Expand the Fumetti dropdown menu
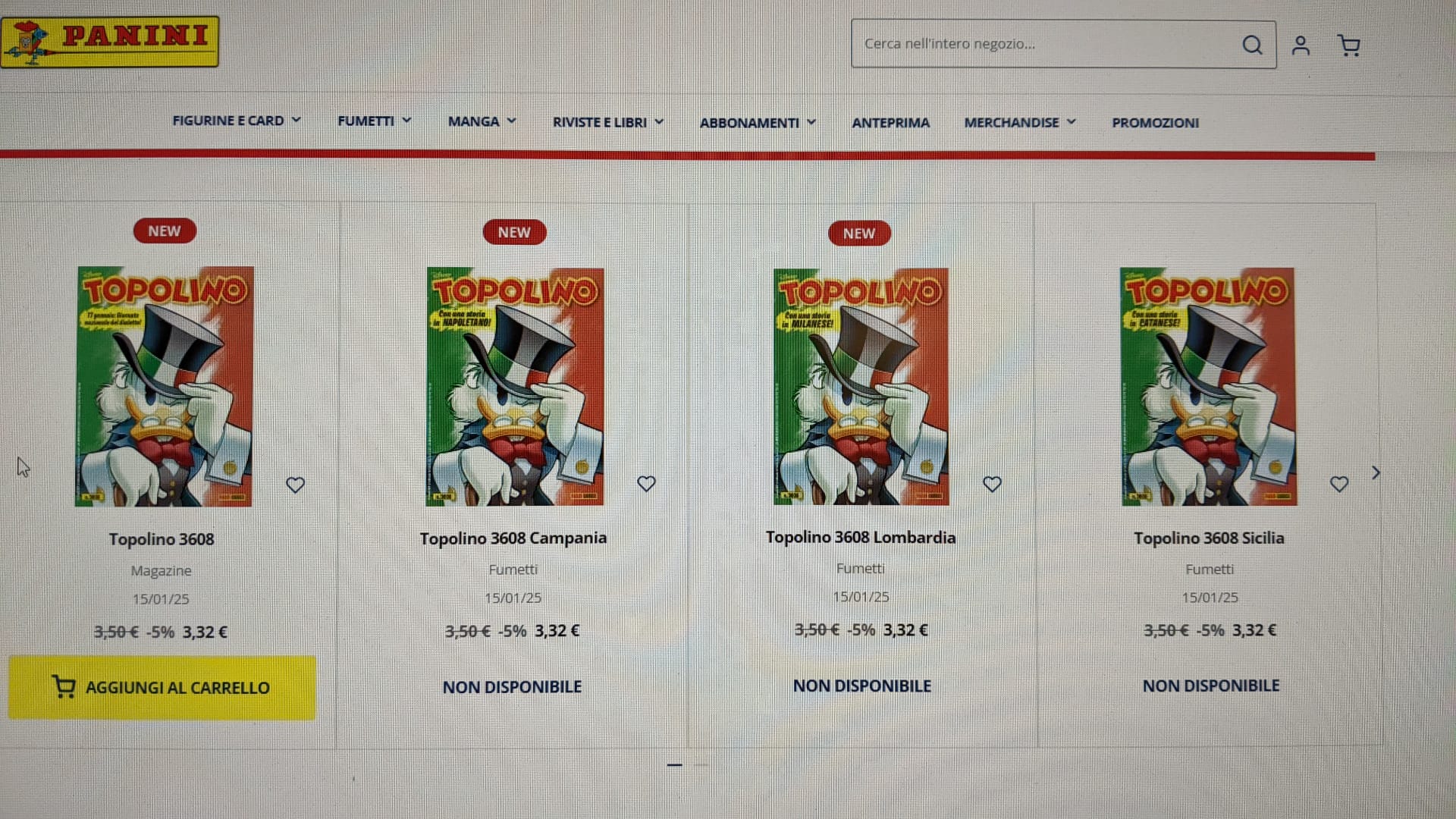1456x819 pixels. coord(375,121)
